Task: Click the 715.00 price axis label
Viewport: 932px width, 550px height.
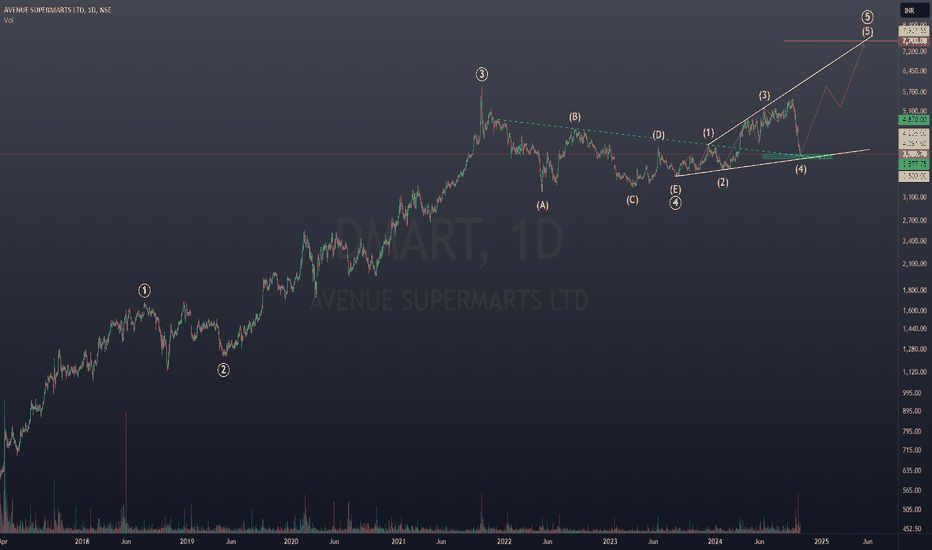Action: click(912, 450)
